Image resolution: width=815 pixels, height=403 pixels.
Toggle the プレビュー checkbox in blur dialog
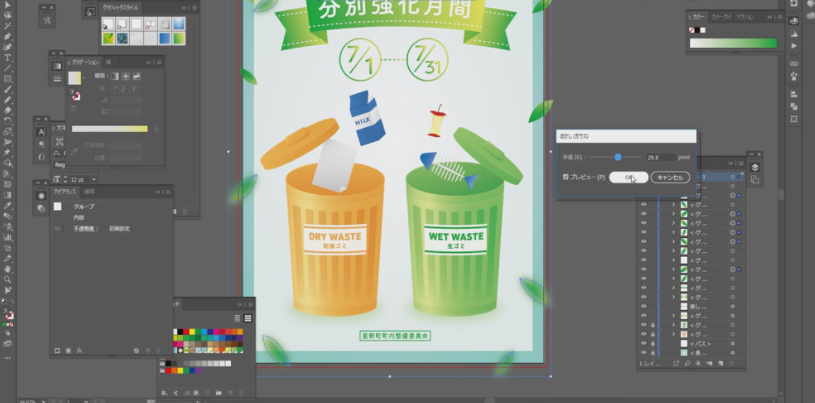(x=566, y=177)
